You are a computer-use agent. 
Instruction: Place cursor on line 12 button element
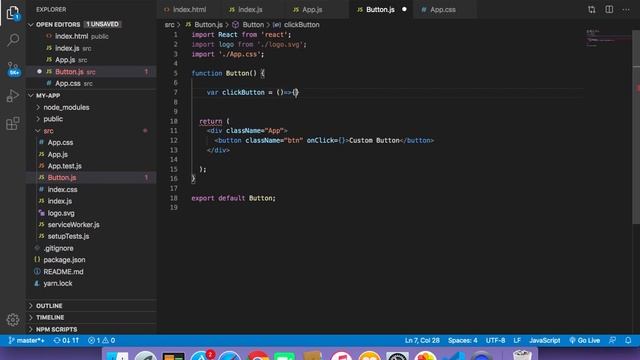(324, 140)
